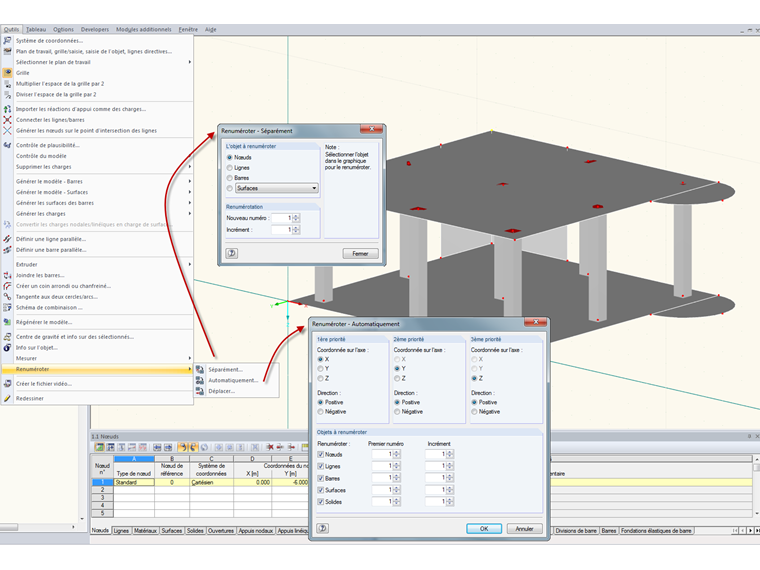The width and height of the screenshot is (760, 570).
Task: Open the Options menu
Action: pos(63,30)
